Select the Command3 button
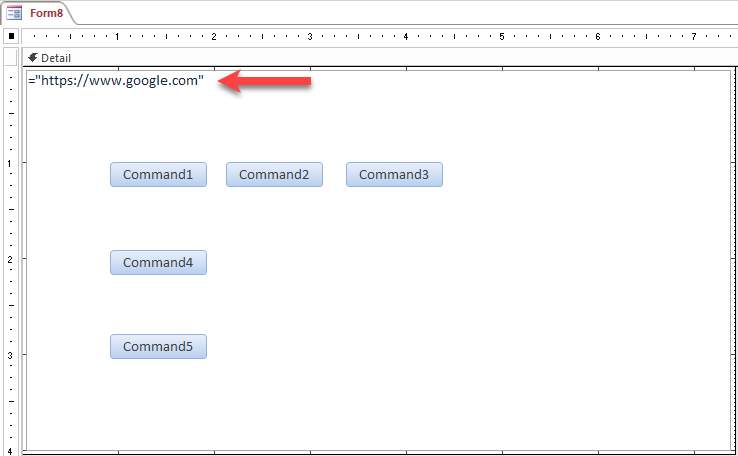The height and width of the screenshot is (456, 738). coord(394,175)
